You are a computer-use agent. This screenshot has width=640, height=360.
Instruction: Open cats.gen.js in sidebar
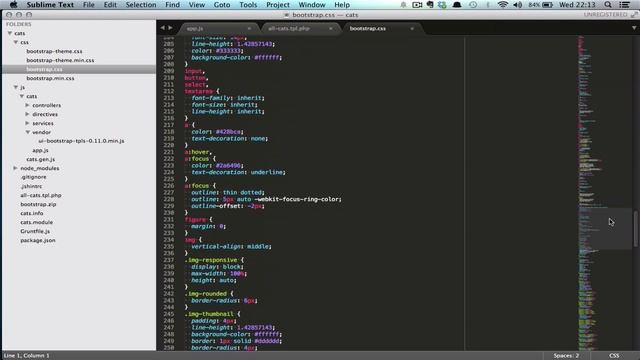click(x=40, y=159)
